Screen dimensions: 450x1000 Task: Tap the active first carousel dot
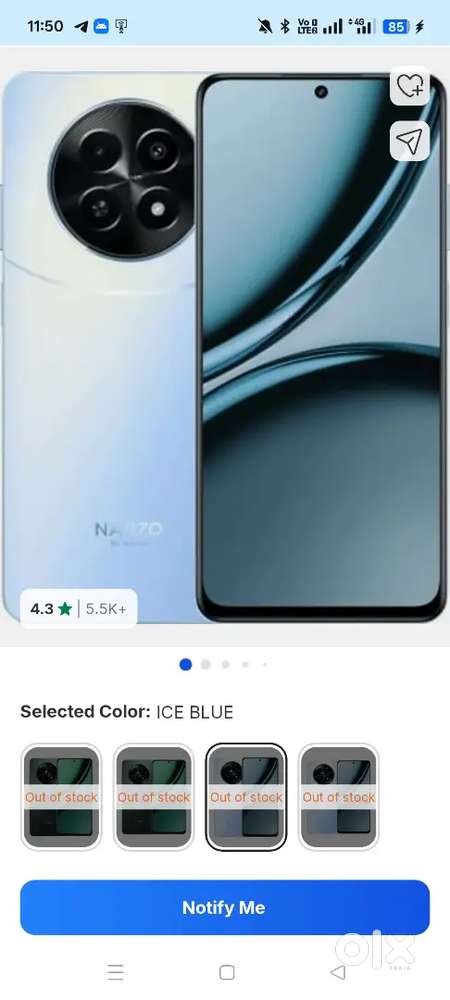tap(185, 665)
